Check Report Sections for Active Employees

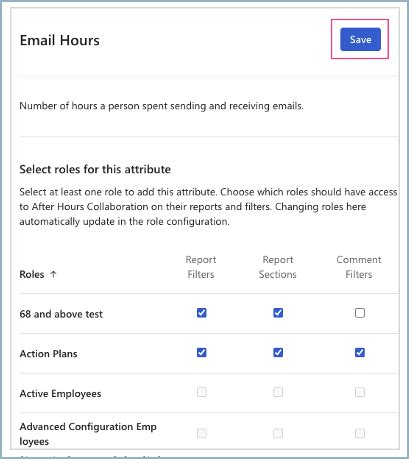[278, 392]
